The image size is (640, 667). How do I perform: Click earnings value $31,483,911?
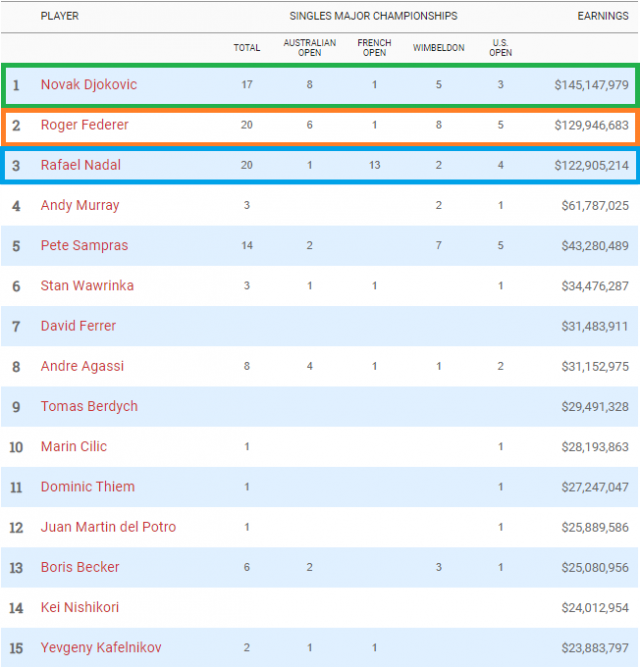click(594, 326)
